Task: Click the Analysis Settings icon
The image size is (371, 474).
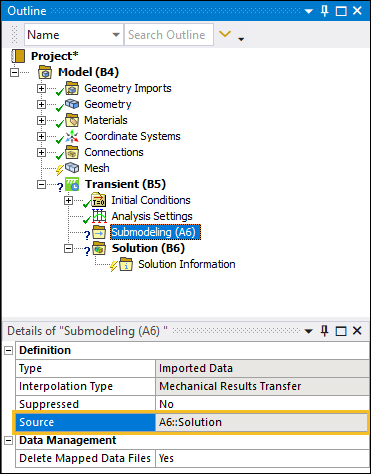Action: point(99,216)
